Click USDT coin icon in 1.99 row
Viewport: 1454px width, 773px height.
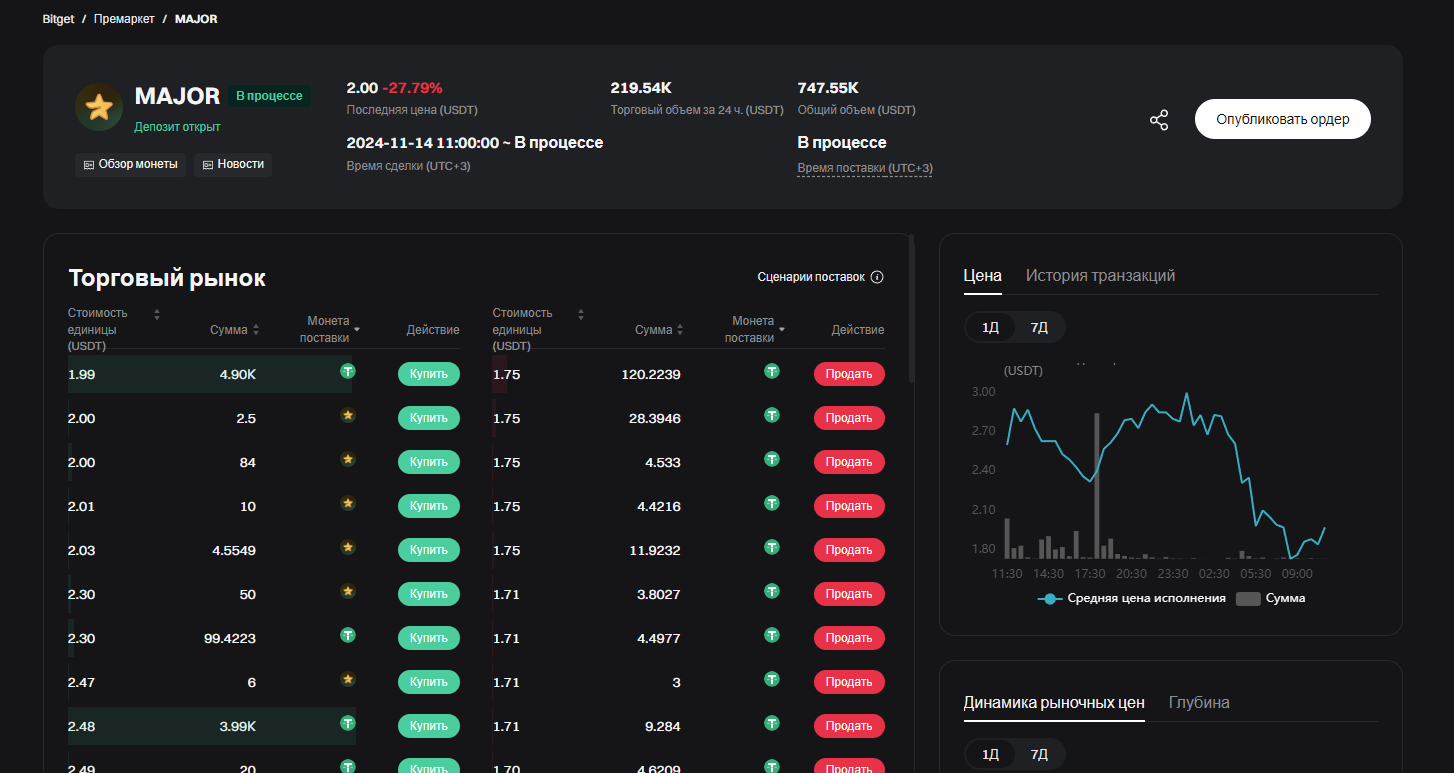348,371
